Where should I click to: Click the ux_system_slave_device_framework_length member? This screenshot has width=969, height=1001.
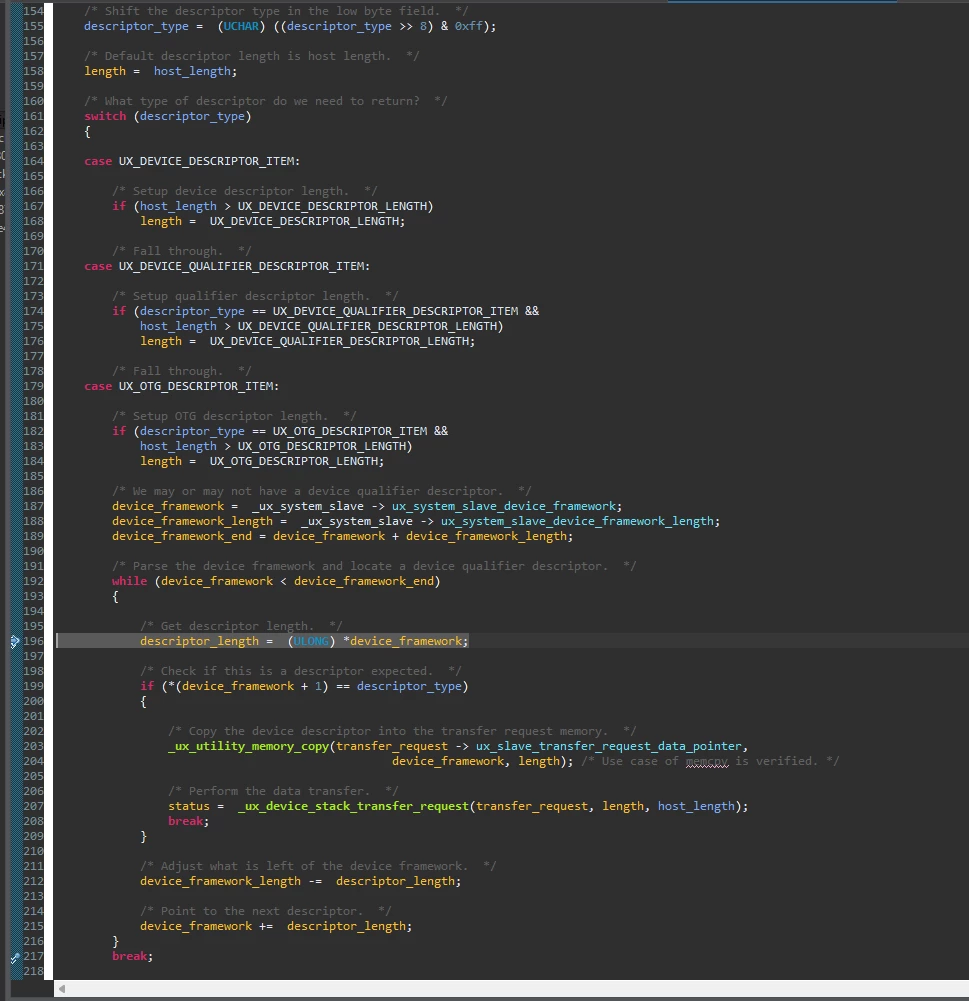(x=576, y=522)
